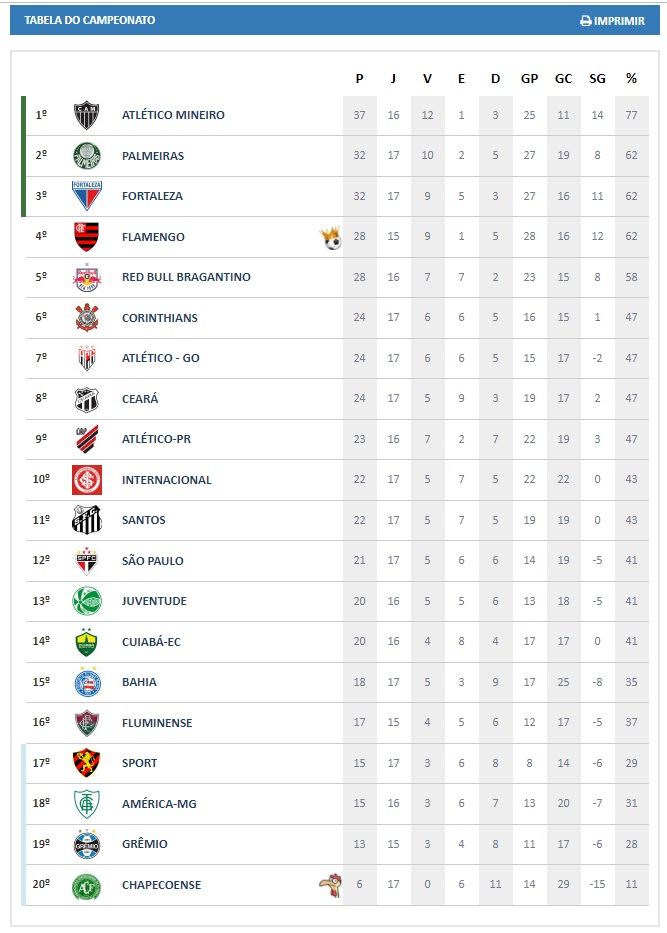Click the Red Bull Bragantino crest
667x933 pixels.
[x=87, y=277]
